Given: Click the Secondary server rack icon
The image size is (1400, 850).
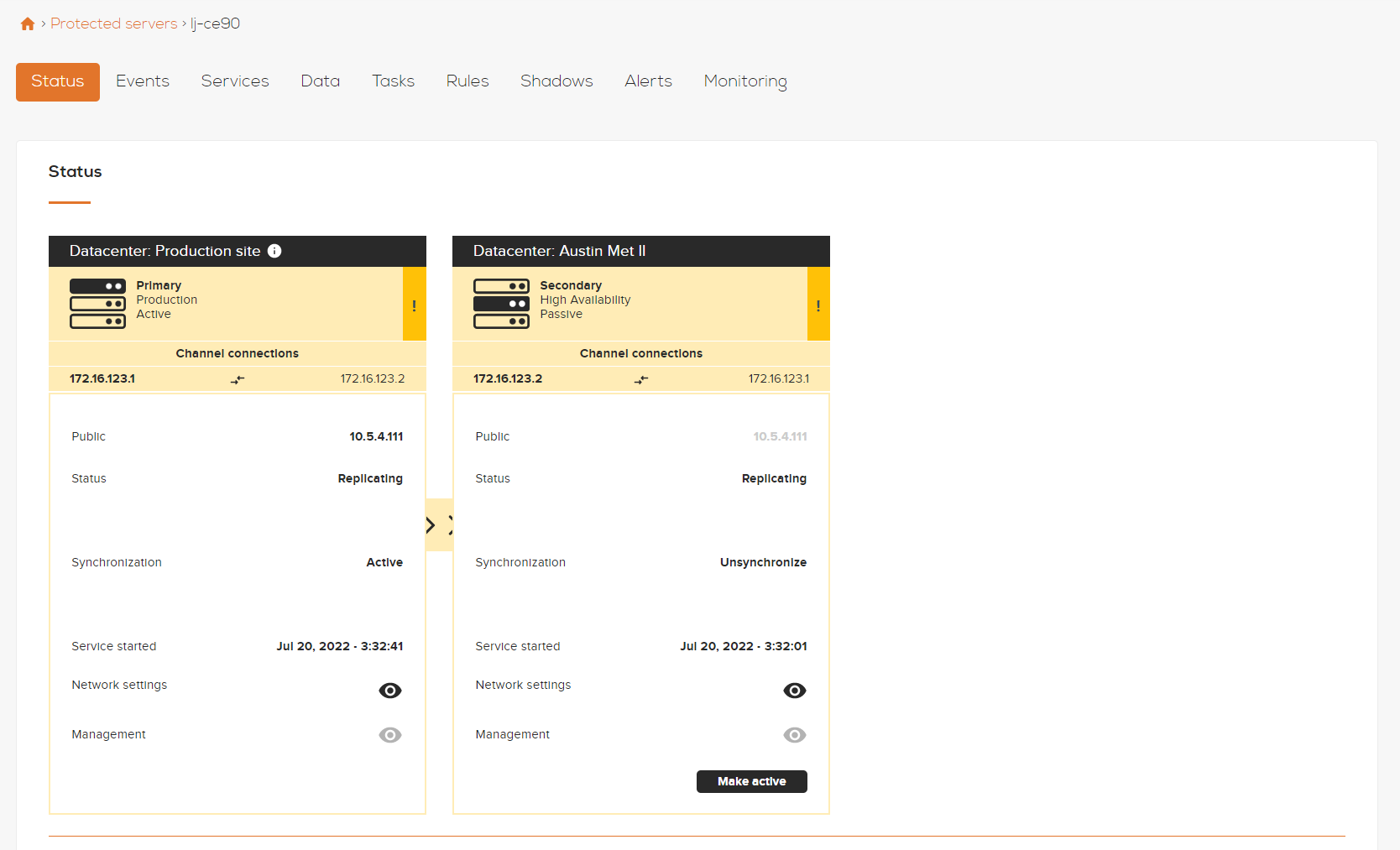Looking at the screenshot, I should (x=501, y=304).
